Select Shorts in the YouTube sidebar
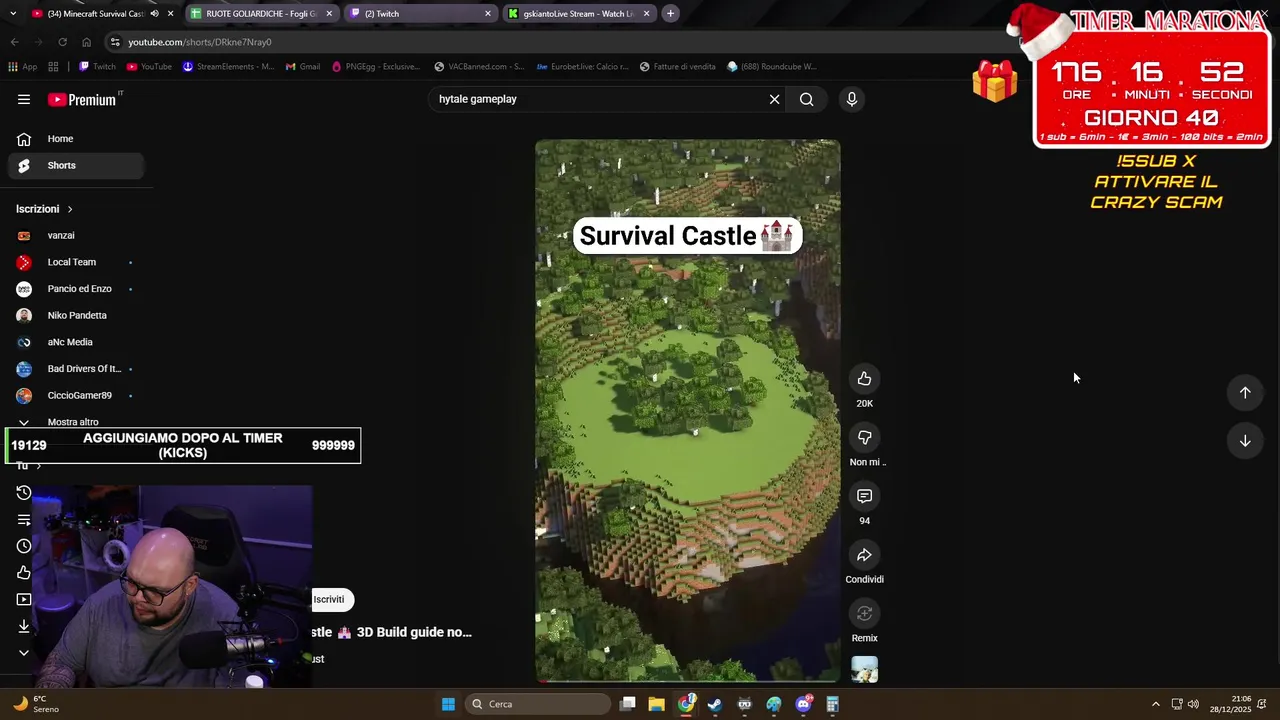1280x720 pixels. 75,165
